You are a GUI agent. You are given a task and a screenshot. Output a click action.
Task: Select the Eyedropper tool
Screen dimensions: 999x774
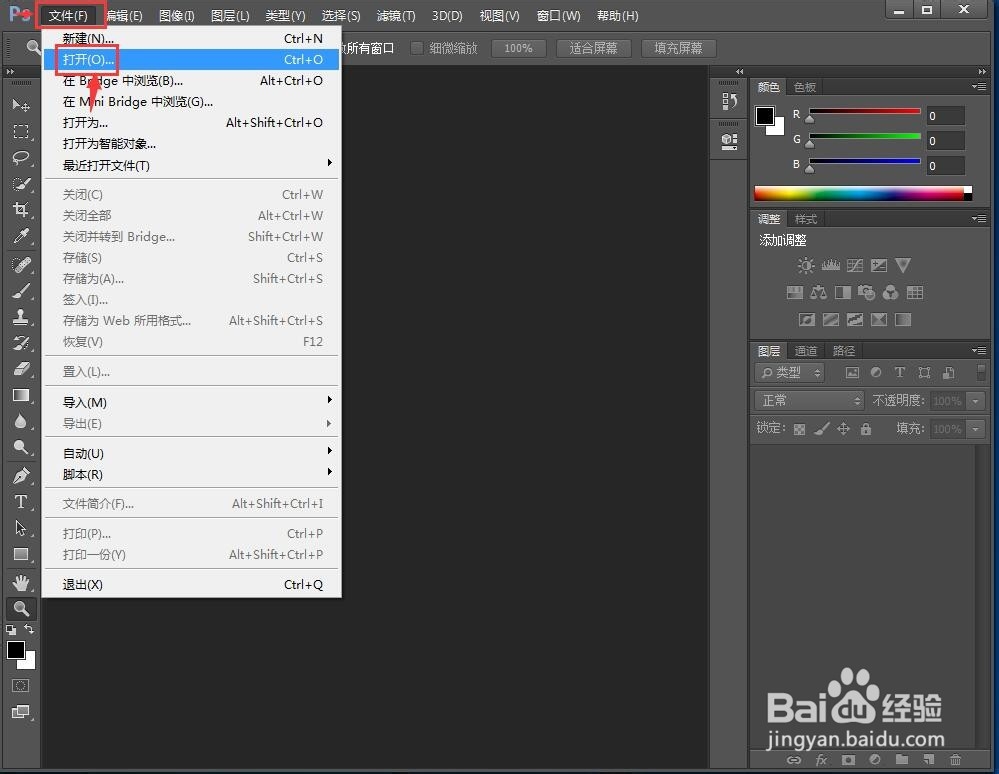(21, 236)
